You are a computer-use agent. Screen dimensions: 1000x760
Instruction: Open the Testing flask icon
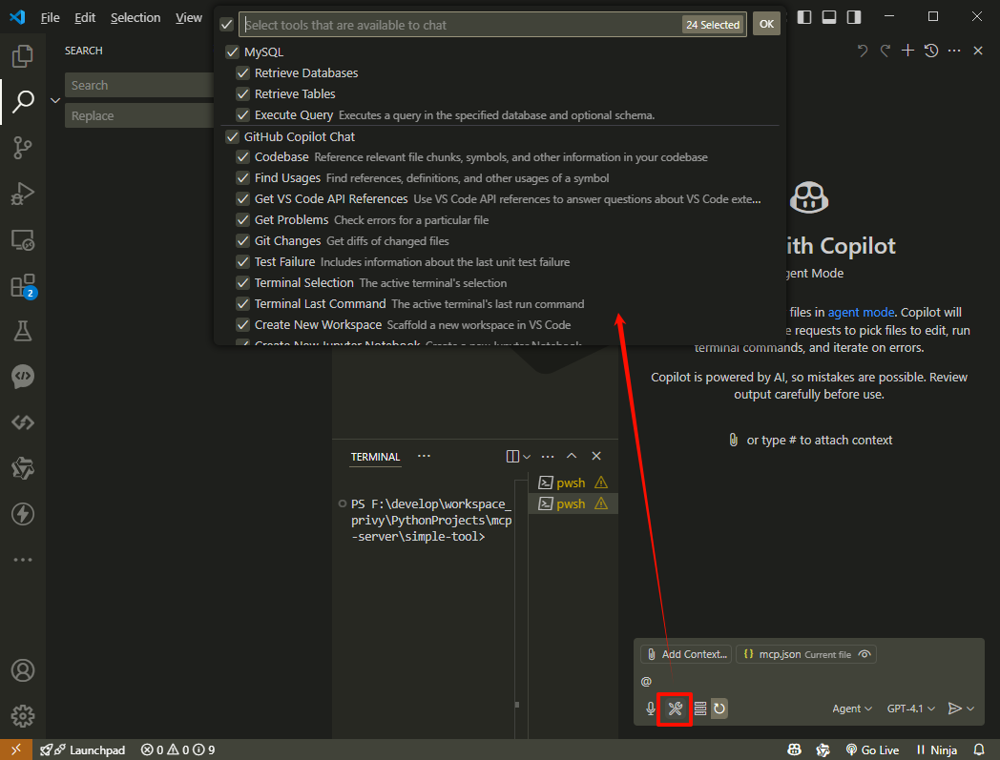pos(22,331)
